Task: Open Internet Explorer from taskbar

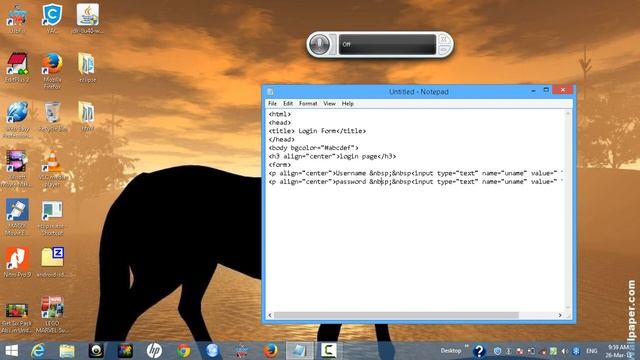Action: [x=38, y=351]
